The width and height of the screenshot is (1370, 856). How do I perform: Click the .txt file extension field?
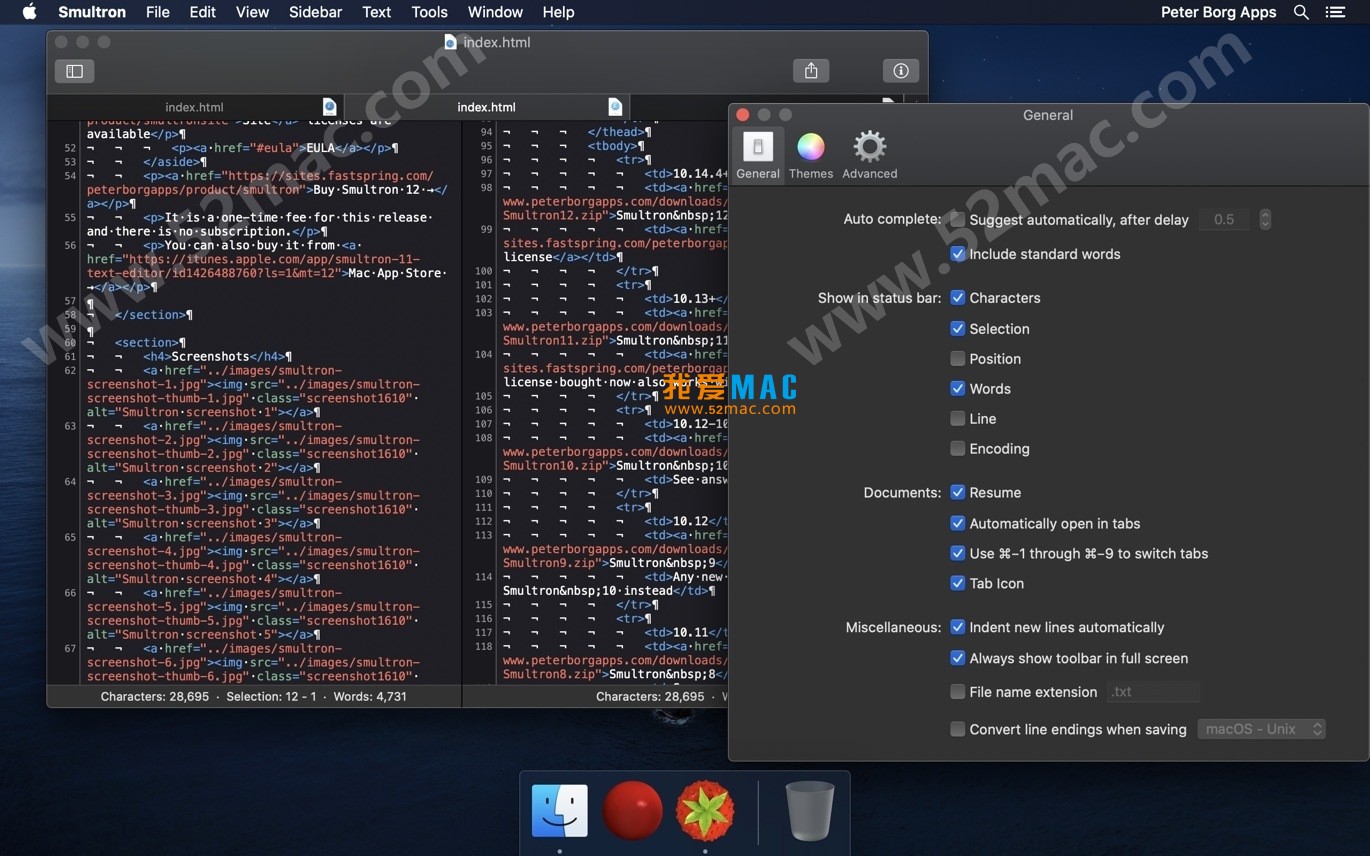point(1153,692)
